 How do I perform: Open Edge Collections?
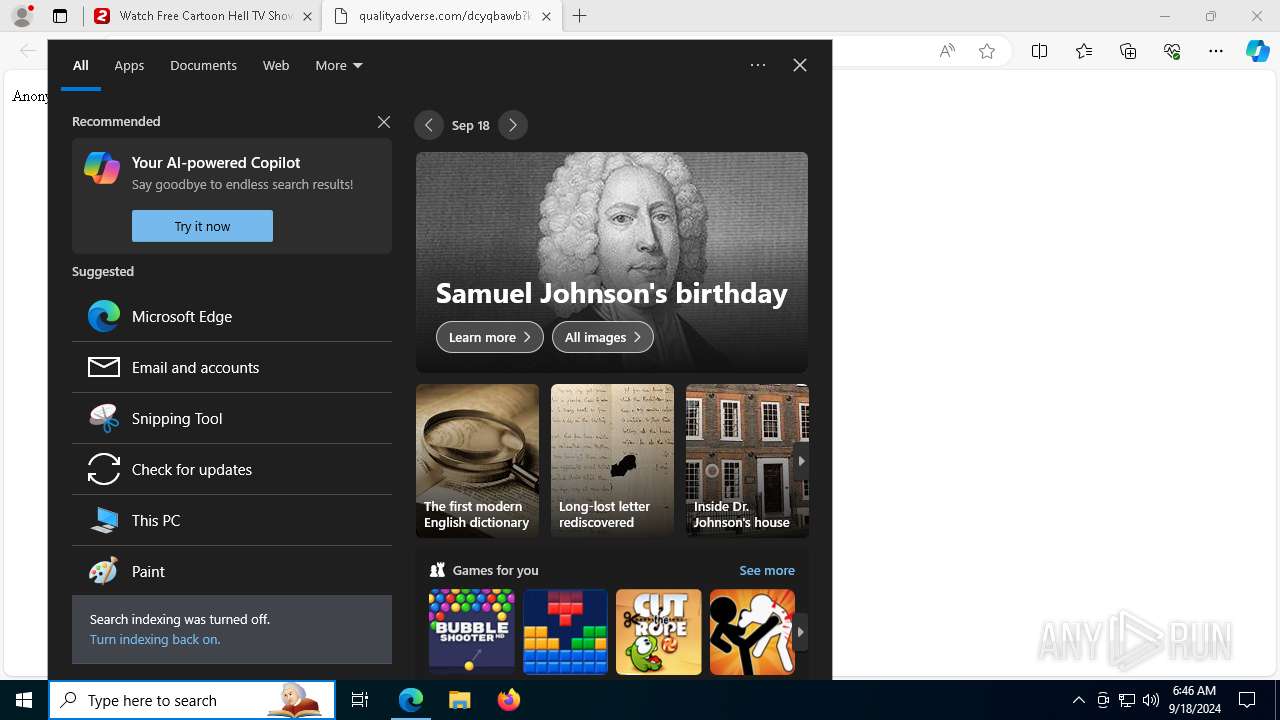click(1128, 51)
